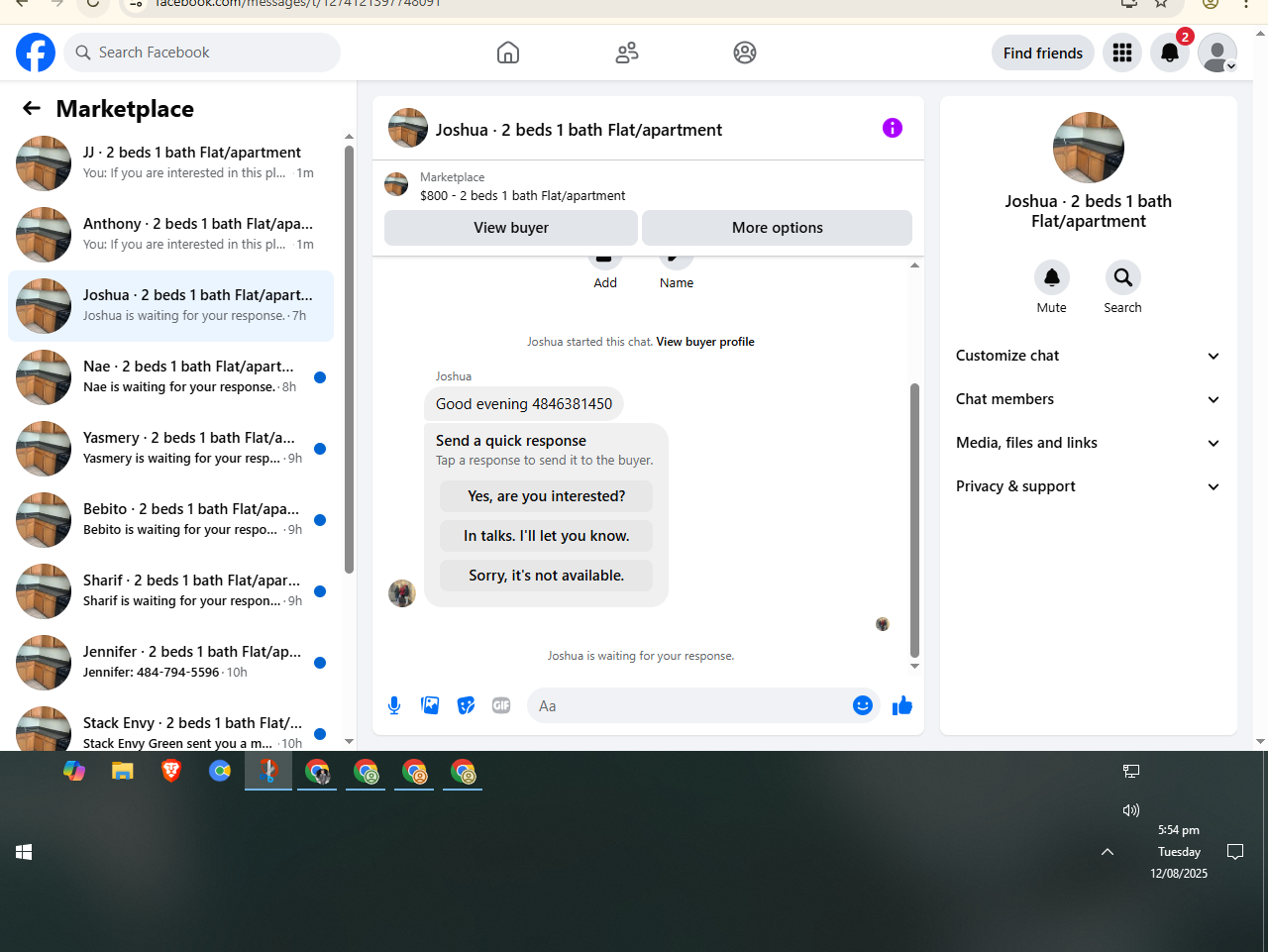Click the message "Good evening 4846381450"
The width and height of the screenshot is (1268, 952).
[x=524, y=404]
